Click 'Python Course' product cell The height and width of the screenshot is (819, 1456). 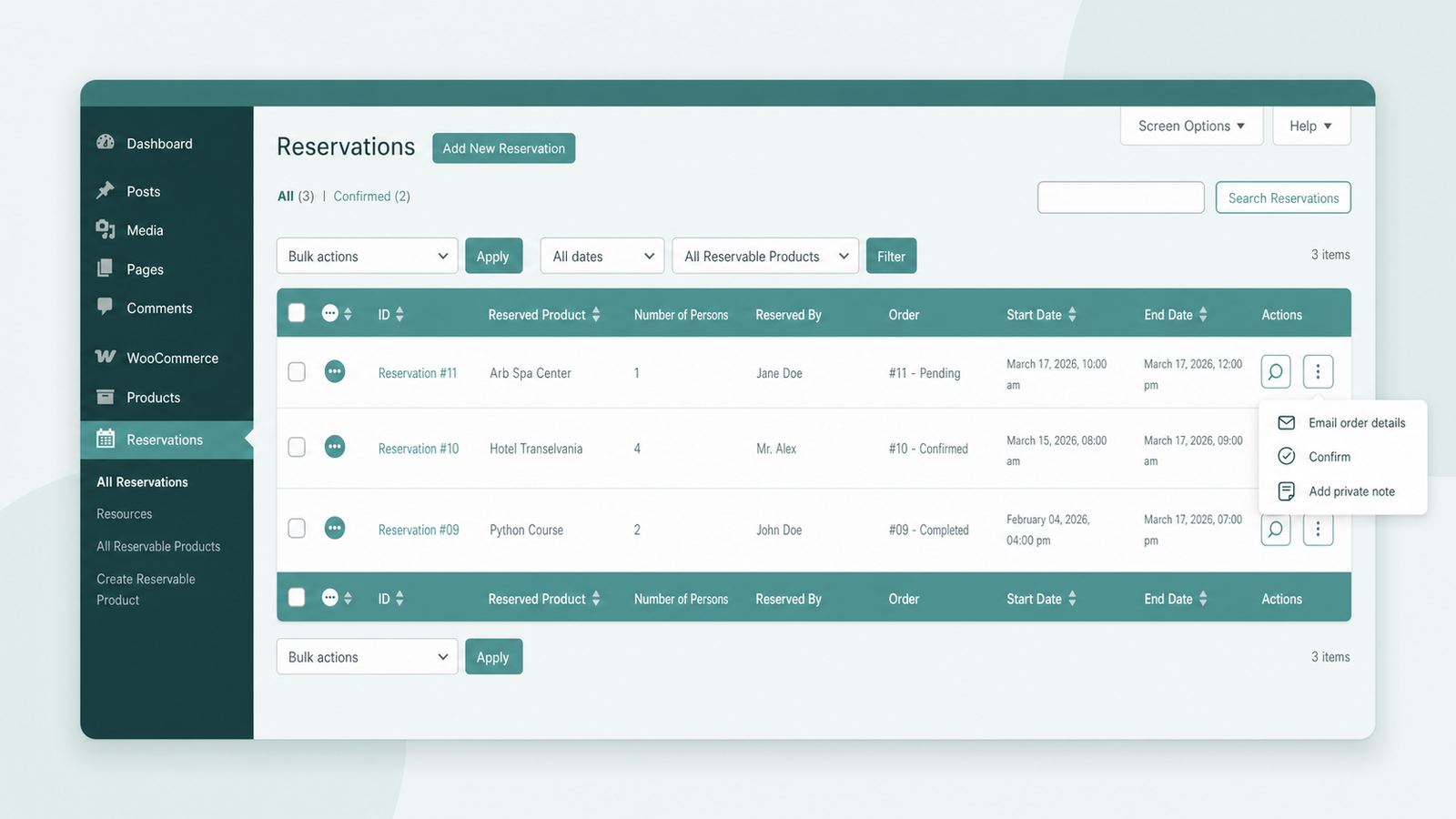526,529
